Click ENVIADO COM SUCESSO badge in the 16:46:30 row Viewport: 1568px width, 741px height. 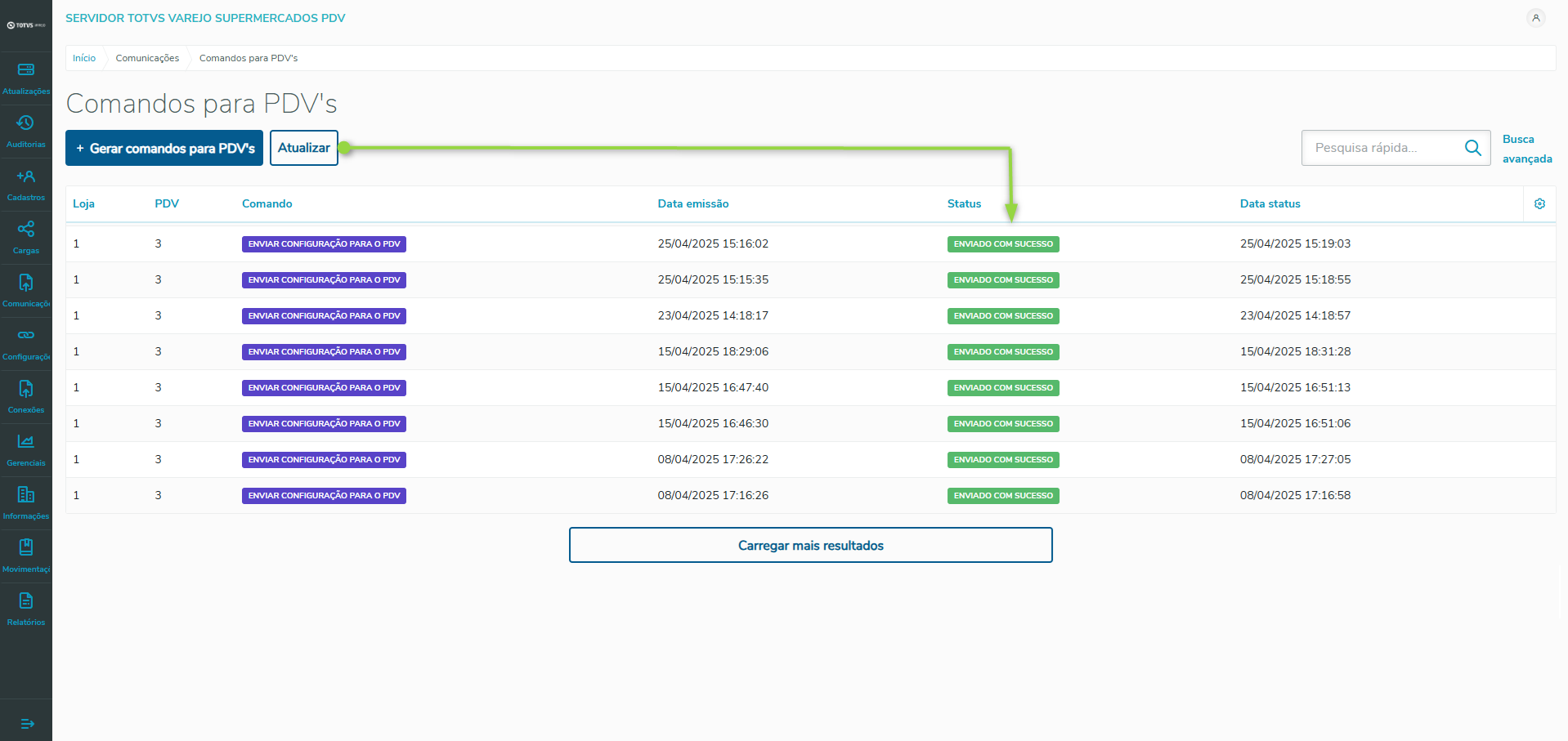(1003, 424)
